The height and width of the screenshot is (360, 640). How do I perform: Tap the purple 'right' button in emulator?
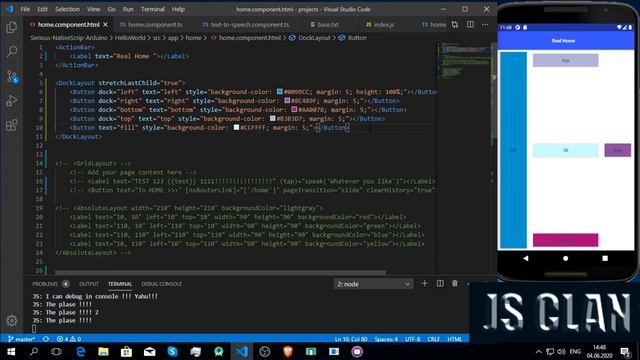(618, 150)
